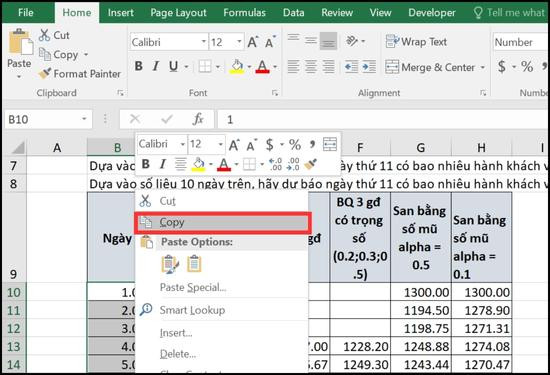The width and height of the screenshot is (550, 375).
Task: Apply accounting dollar format in ribbon
Action: (x=502, y=66)
